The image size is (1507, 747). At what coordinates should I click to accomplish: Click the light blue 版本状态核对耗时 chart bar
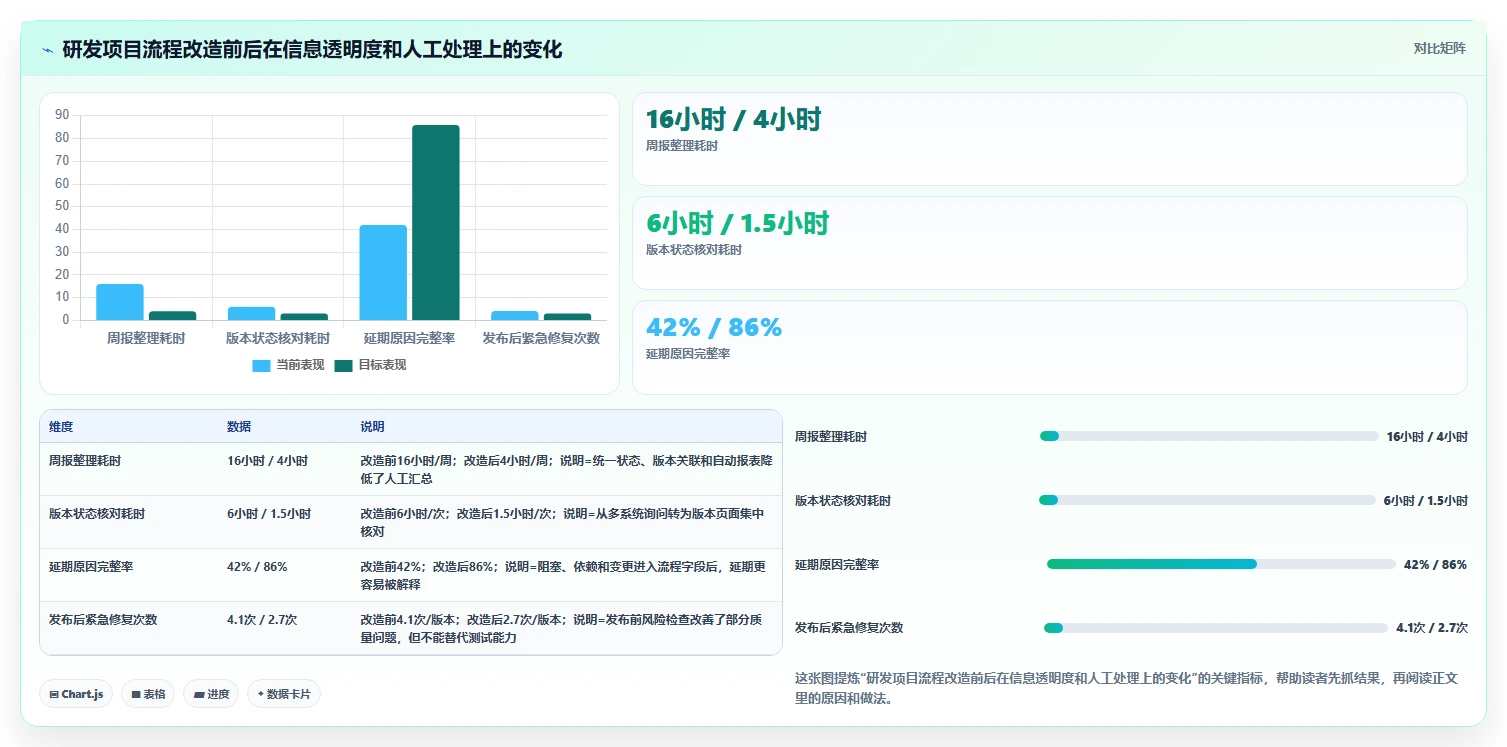[251, 314]
